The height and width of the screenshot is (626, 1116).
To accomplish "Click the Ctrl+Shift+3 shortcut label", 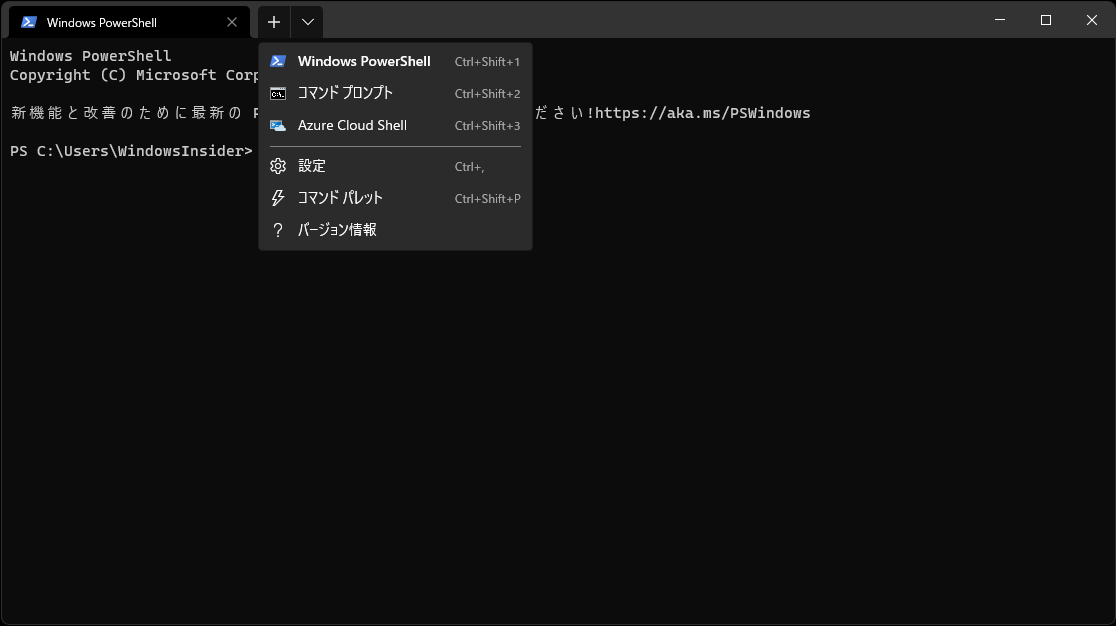I will tap(488, 126).
